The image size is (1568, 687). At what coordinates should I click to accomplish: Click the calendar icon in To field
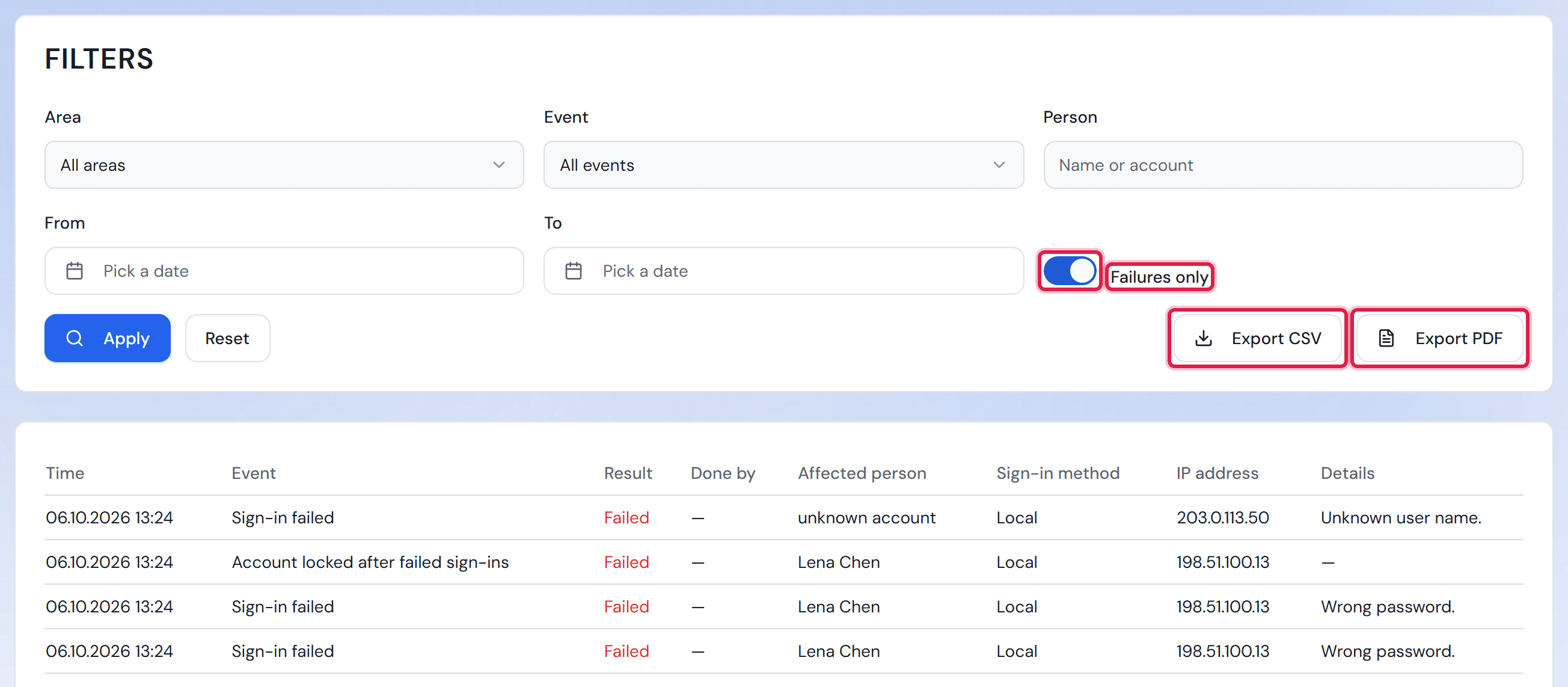tap(574, 271)
